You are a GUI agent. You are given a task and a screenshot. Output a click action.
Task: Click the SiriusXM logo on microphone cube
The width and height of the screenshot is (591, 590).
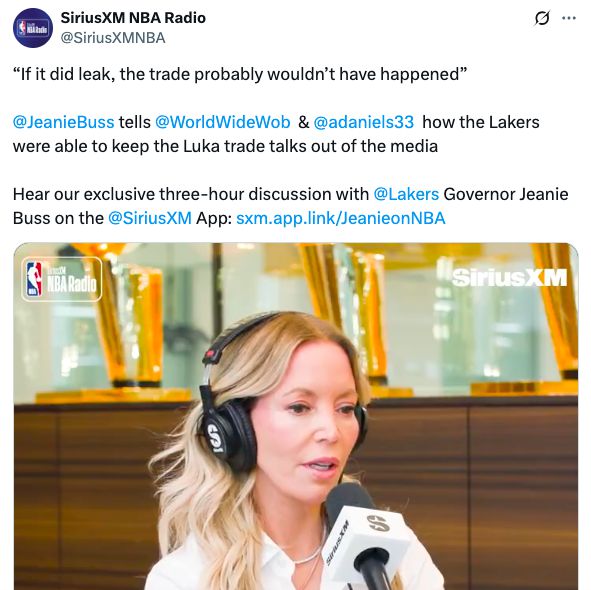point(379,524)
